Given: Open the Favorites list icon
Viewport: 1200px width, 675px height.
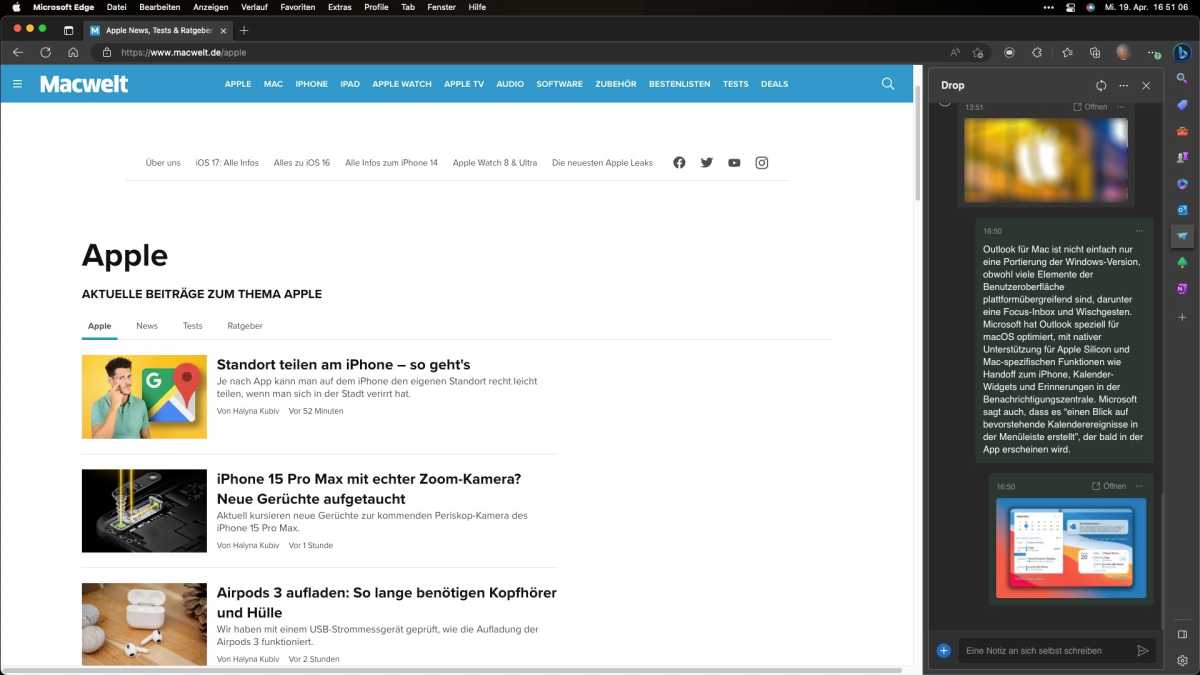Looking at the screenshot, I should [x=1067, y=52].
